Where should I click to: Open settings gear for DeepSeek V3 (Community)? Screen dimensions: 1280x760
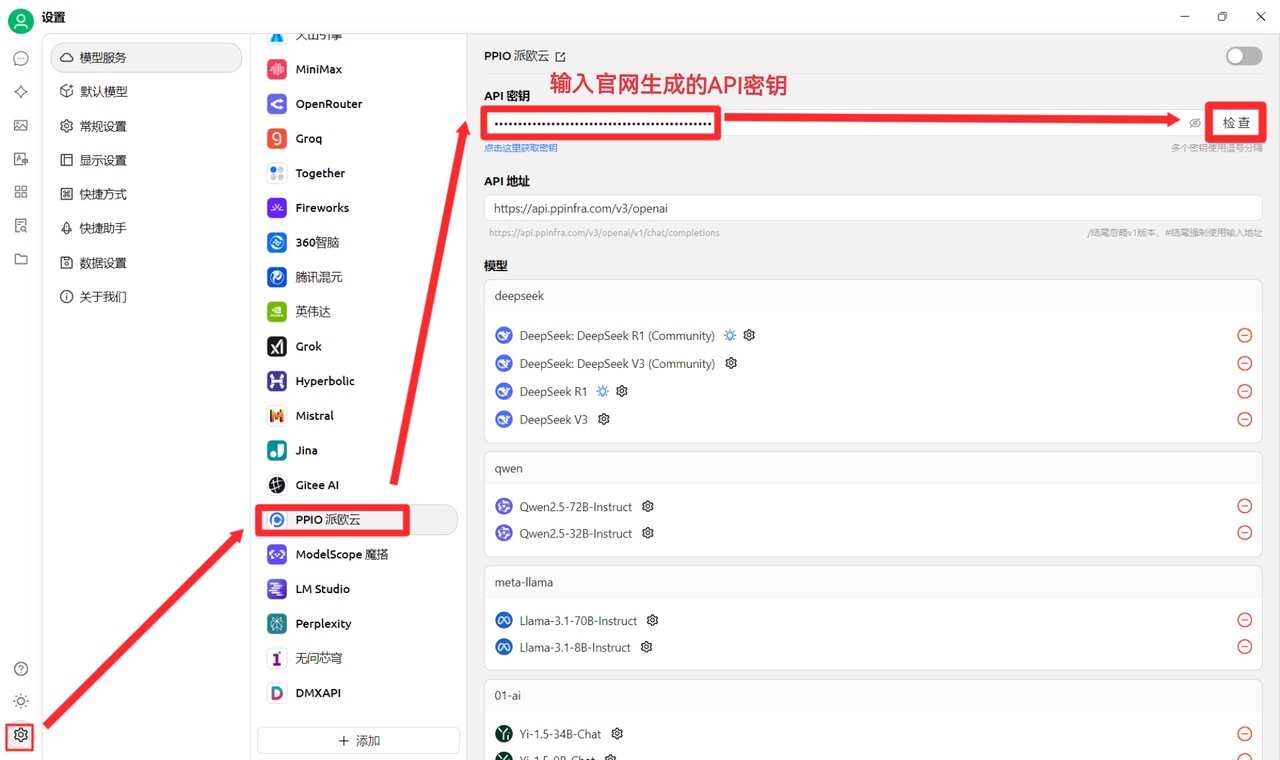[731, 363]
